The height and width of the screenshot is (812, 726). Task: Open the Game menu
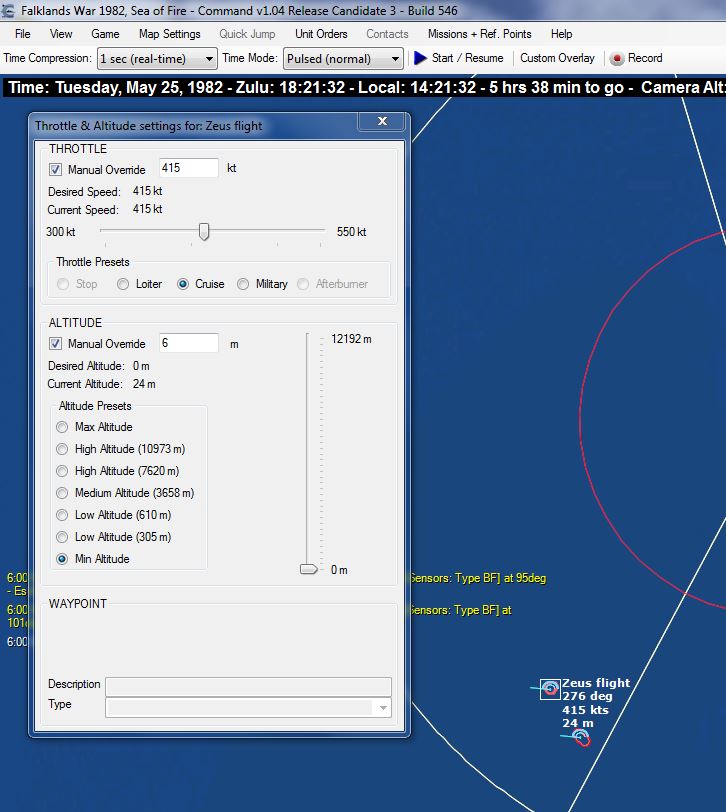tap(105, 34)
